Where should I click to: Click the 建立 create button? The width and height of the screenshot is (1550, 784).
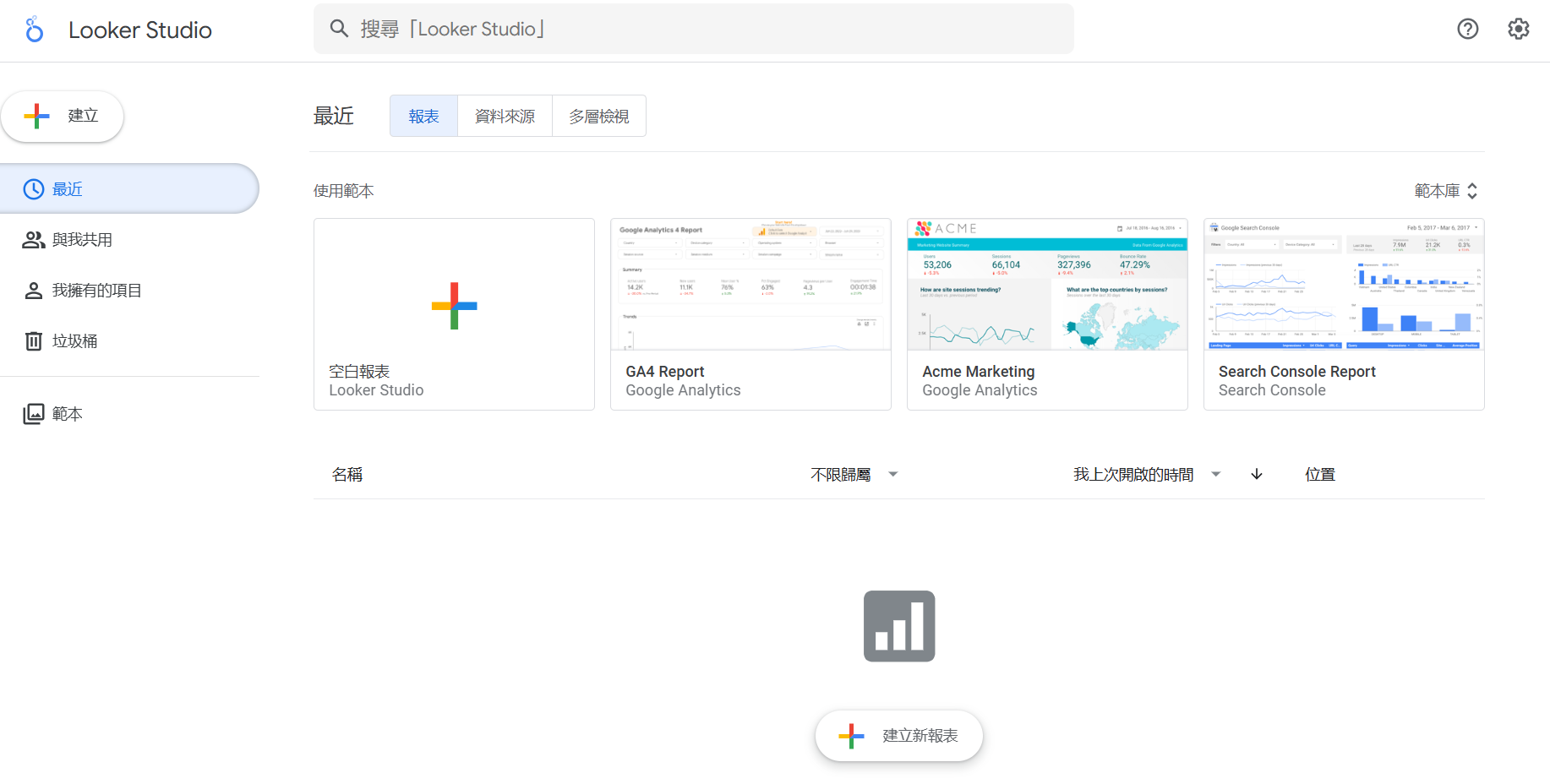pyautogui.click(x=63, y=117)
